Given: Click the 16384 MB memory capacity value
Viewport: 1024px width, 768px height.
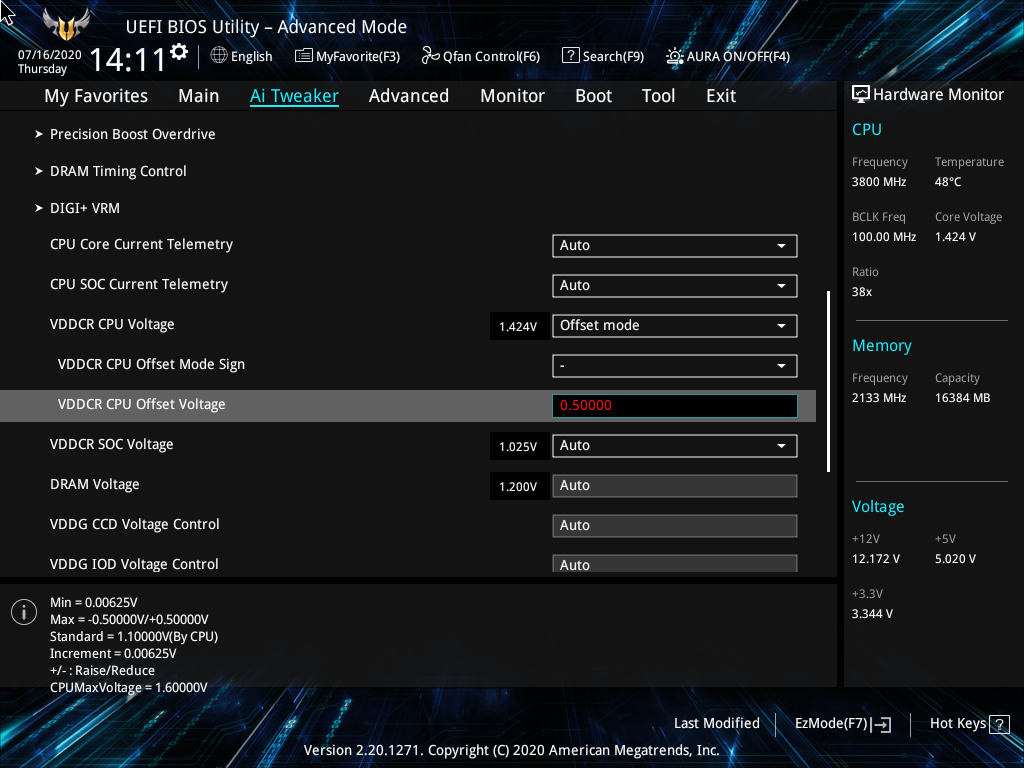Looking at the screenshot, I should coord(963,398).
